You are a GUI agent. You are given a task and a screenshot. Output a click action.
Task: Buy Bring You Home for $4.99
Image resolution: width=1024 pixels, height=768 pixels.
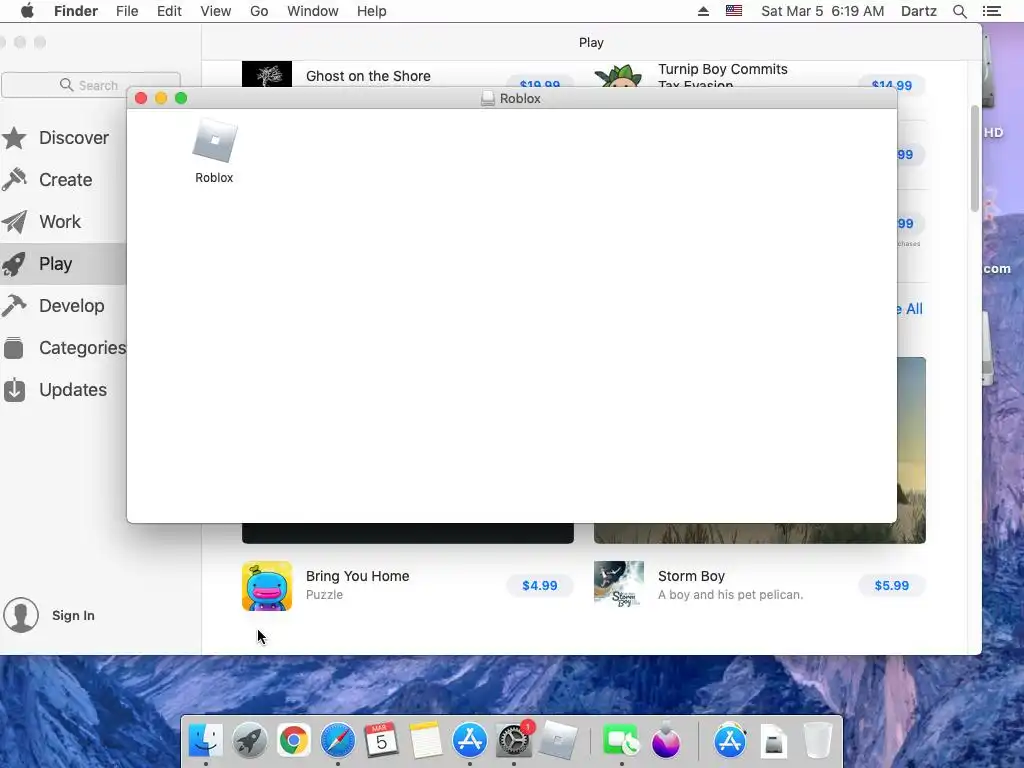tap(539, 586)
